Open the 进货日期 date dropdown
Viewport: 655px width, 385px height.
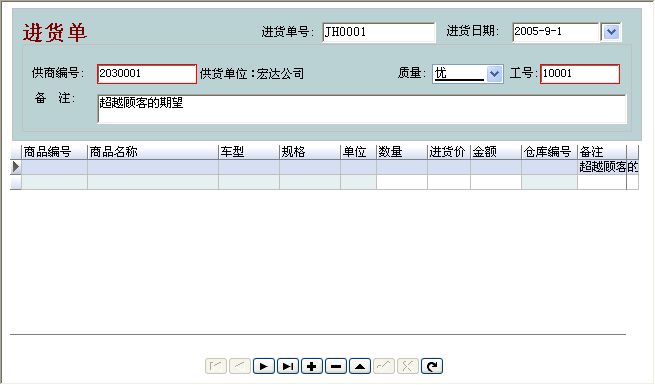point(611,32)
